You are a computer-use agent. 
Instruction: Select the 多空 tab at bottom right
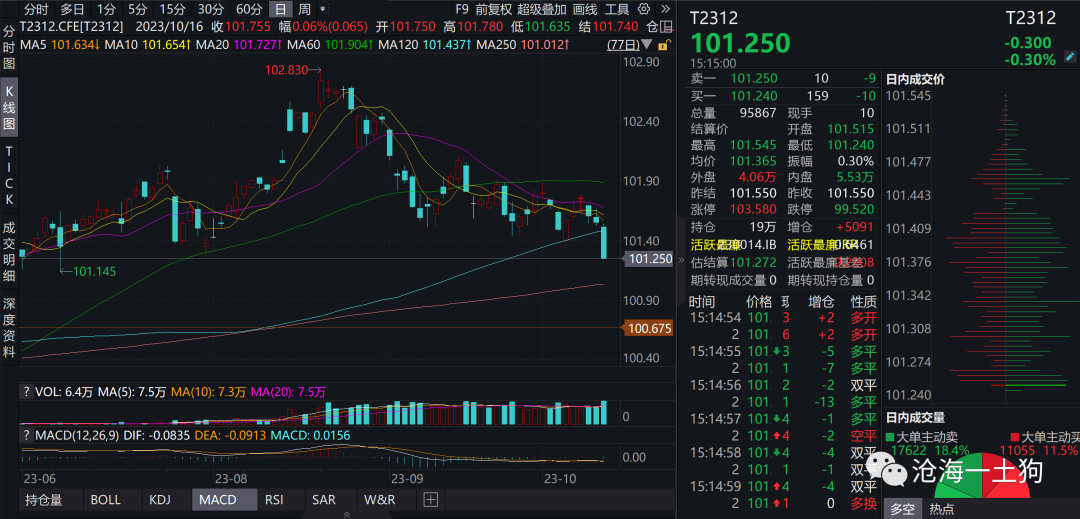coord(902,509)
